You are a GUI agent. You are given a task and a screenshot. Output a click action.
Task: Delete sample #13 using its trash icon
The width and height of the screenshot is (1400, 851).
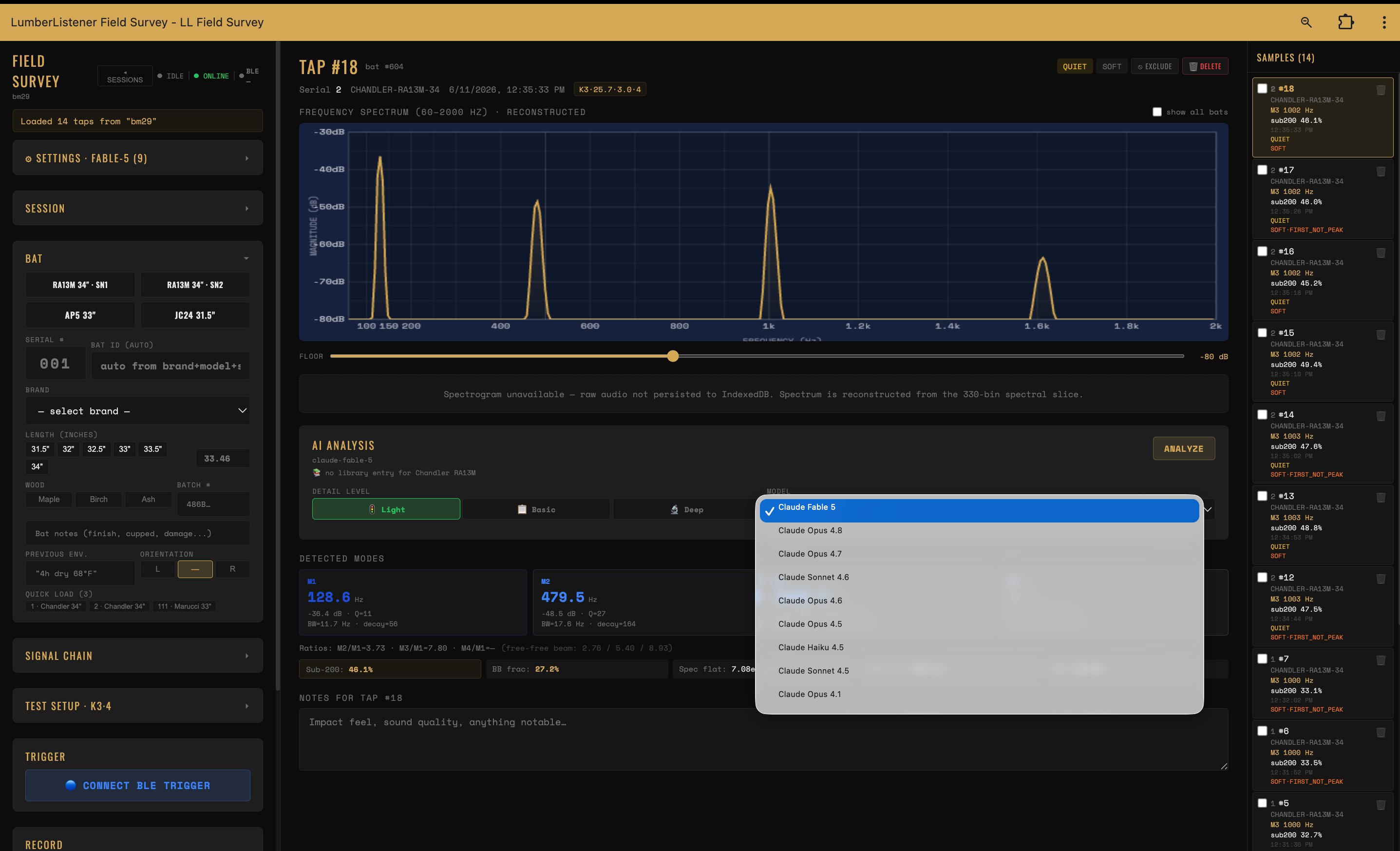coord(1381,498)
